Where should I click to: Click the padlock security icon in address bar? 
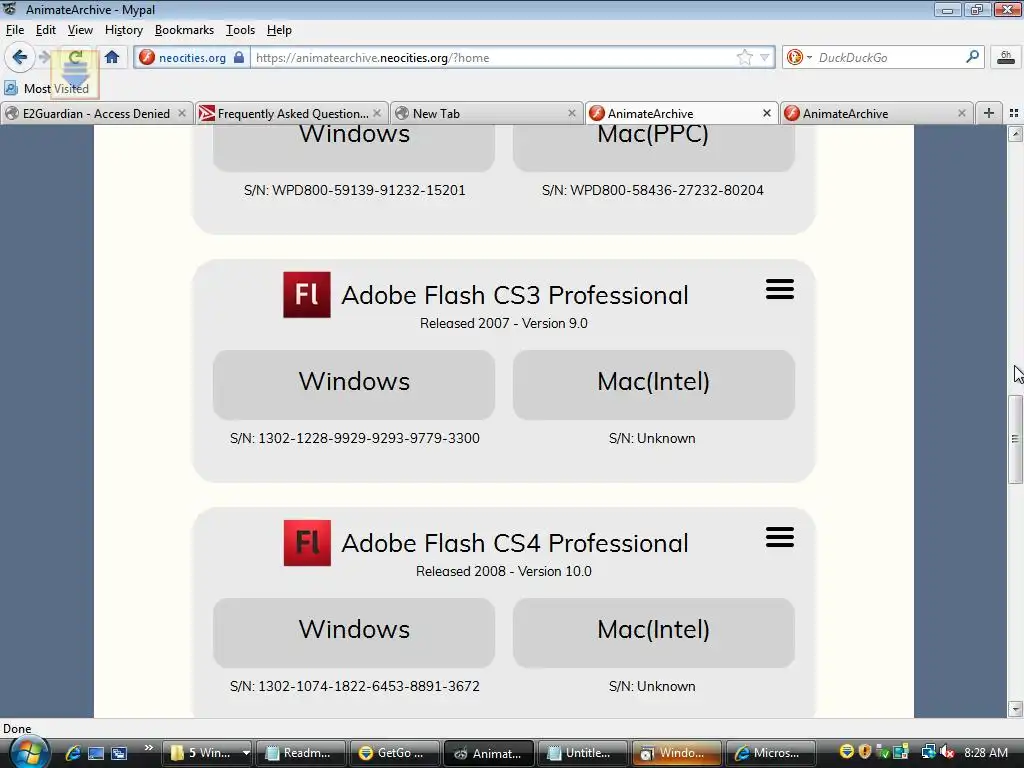click(239, 57)
